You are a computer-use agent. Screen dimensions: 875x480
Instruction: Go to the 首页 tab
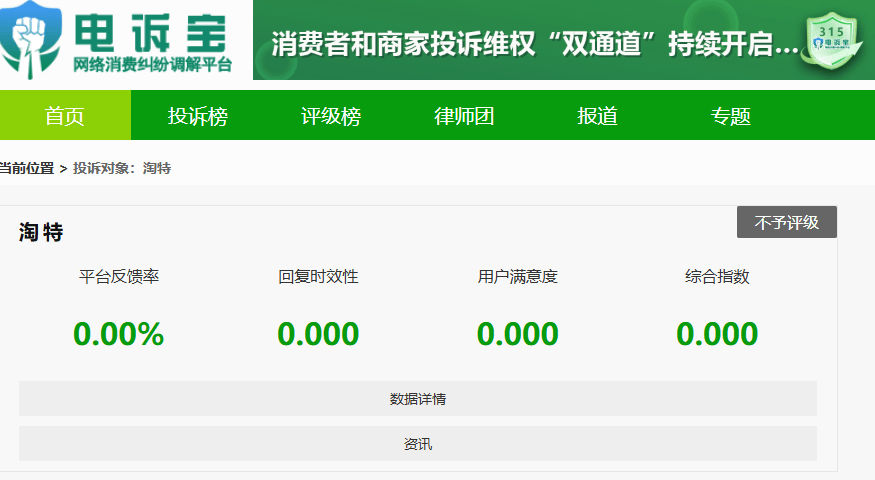[65, 116]
